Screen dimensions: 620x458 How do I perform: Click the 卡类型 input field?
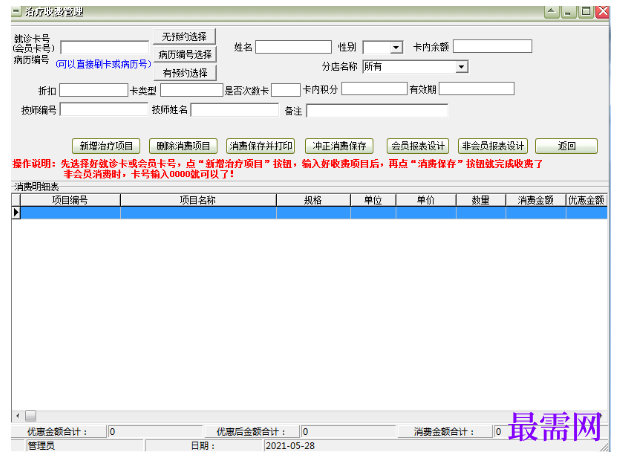tap(192, 90)
